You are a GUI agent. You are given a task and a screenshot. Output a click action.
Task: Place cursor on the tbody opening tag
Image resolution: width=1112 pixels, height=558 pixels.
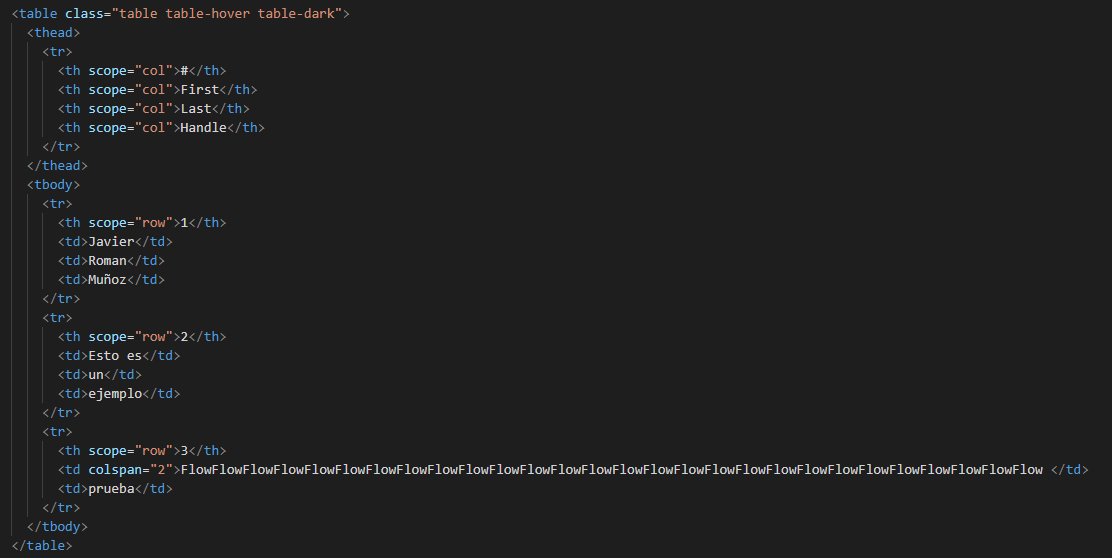54,184
